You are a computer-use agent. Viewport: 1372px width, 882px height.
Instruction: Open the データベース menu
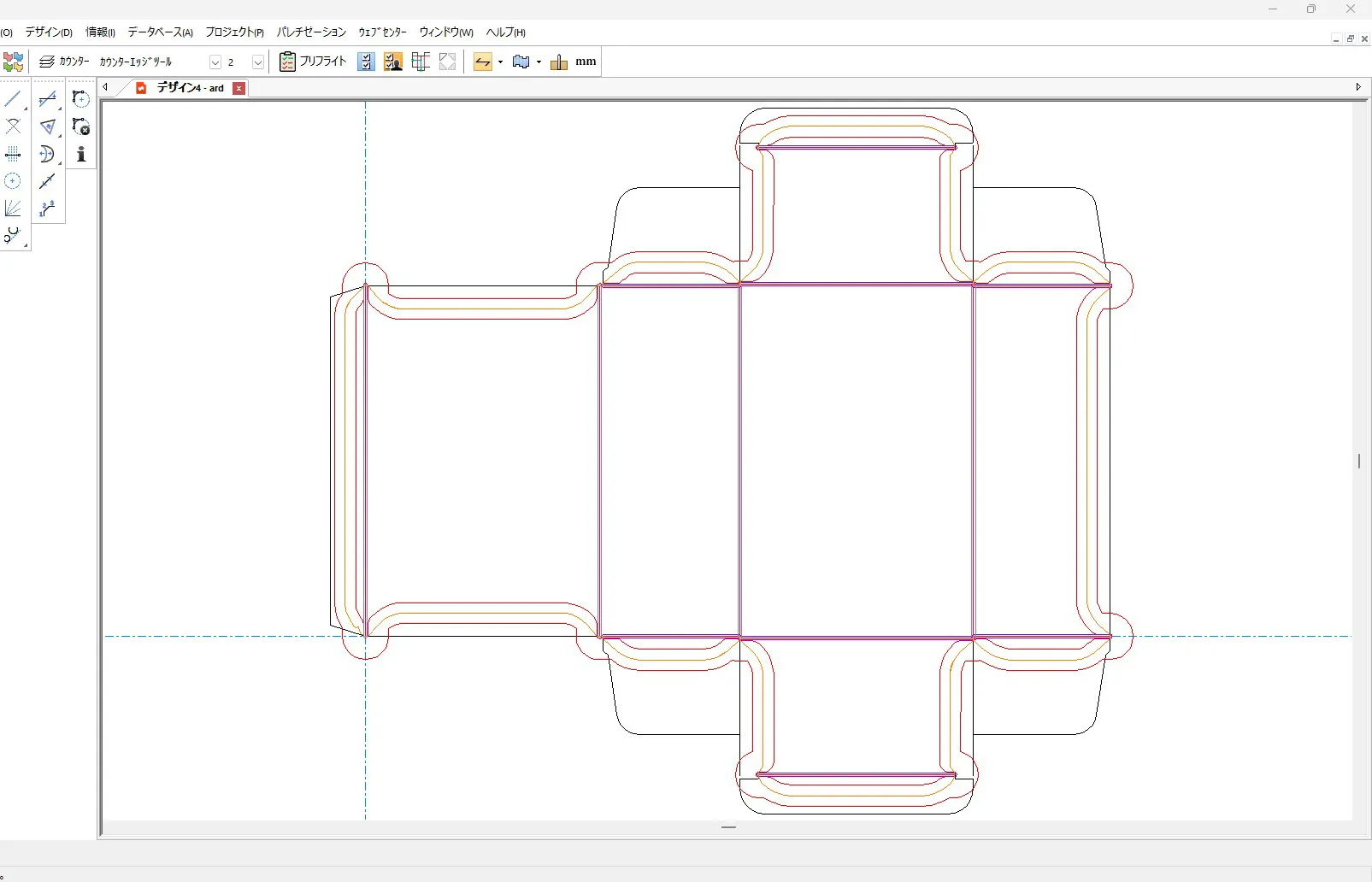pos(160,32)
